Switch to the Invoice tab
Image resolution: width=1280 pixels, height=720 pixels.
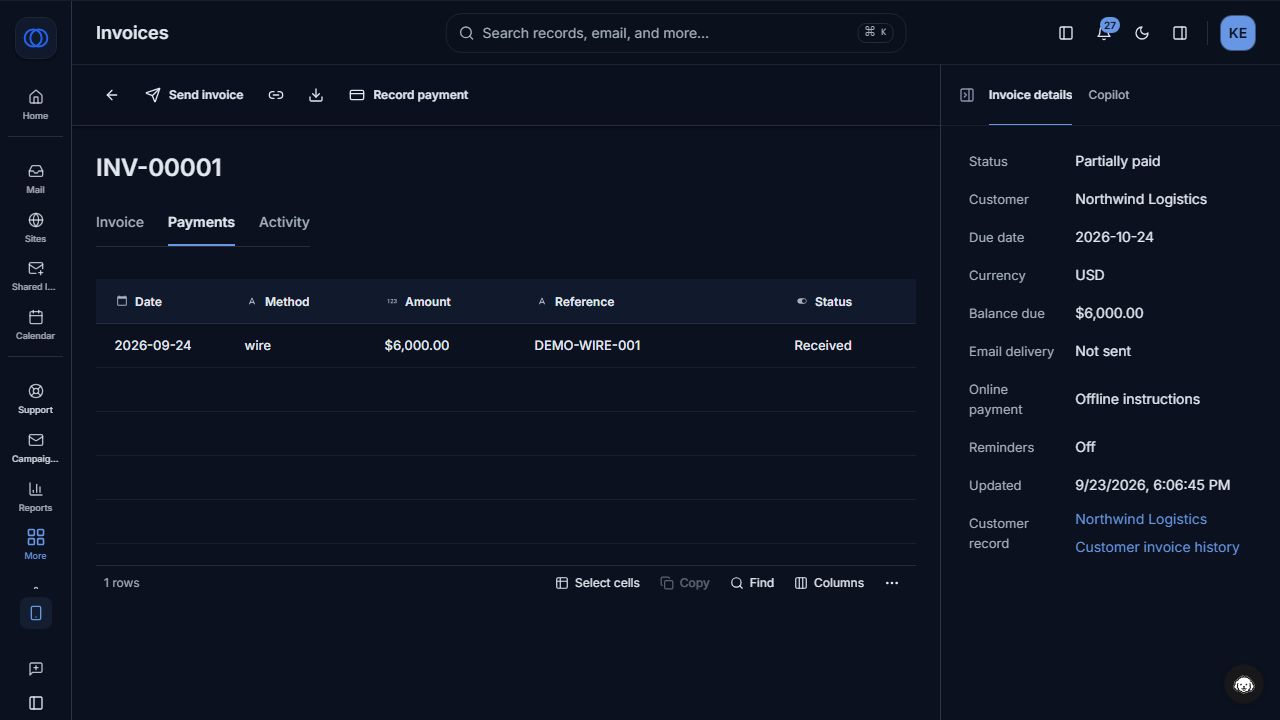[120, 222]
